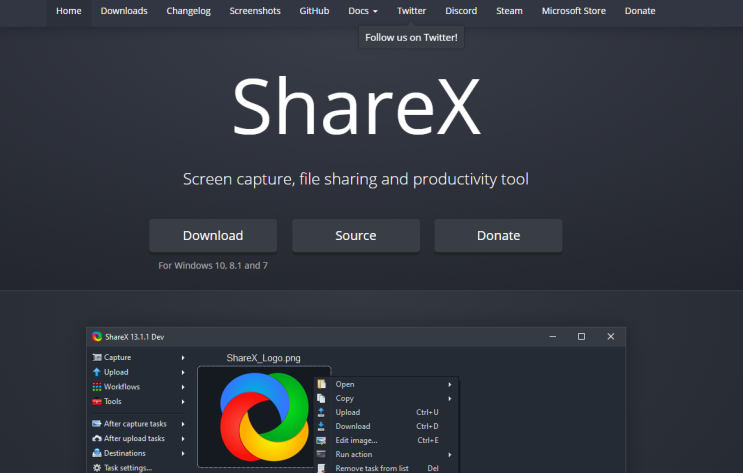Click the ShareX_Logo.png thumbnail image
The width and height of the screenshot is (743, 473).
[x=264, y=417]
